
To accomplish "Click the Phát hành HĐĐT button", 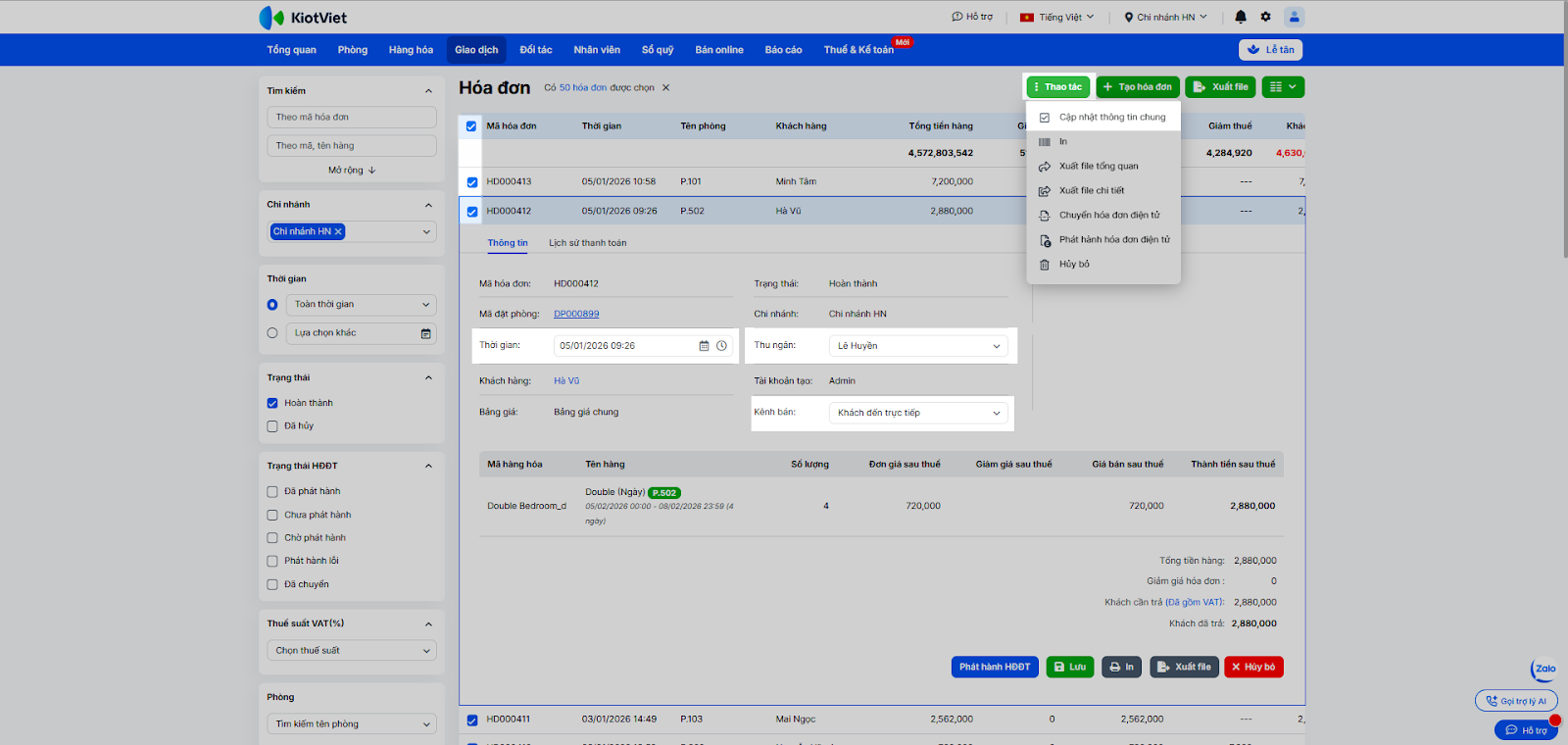I will (x=994, y=668).
